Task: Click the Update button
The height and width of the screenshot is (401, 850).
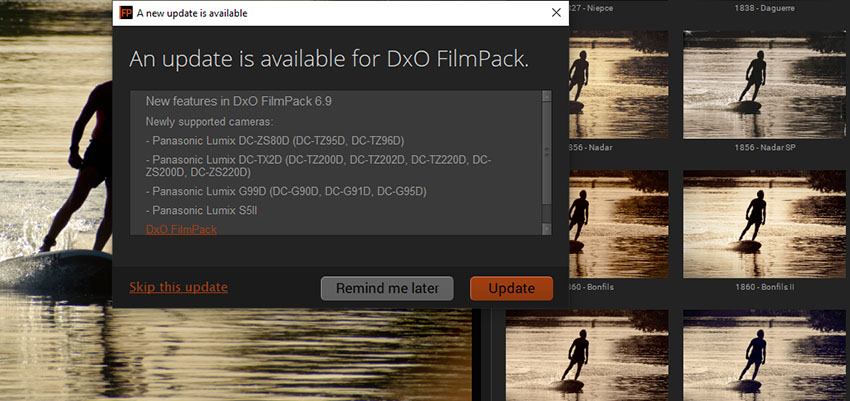Action: [x=511, y=288]
